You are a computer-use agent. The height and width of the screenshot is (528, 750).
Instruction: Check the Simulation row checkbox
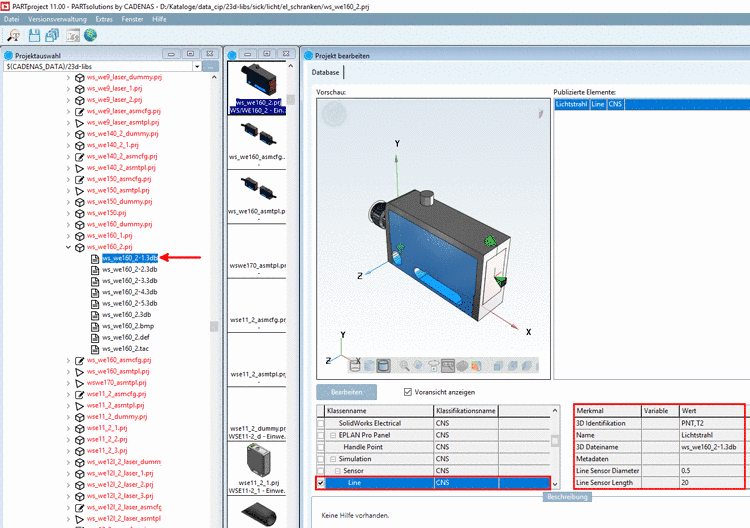tap(321, 459)
